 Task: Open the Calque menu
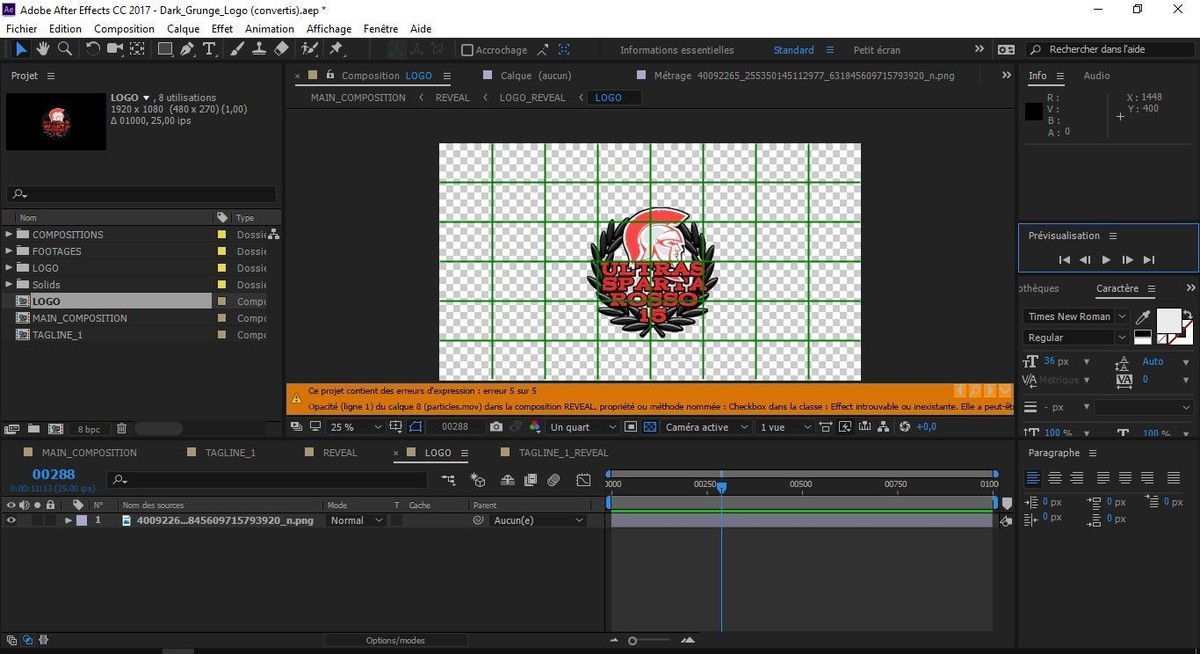183,29
